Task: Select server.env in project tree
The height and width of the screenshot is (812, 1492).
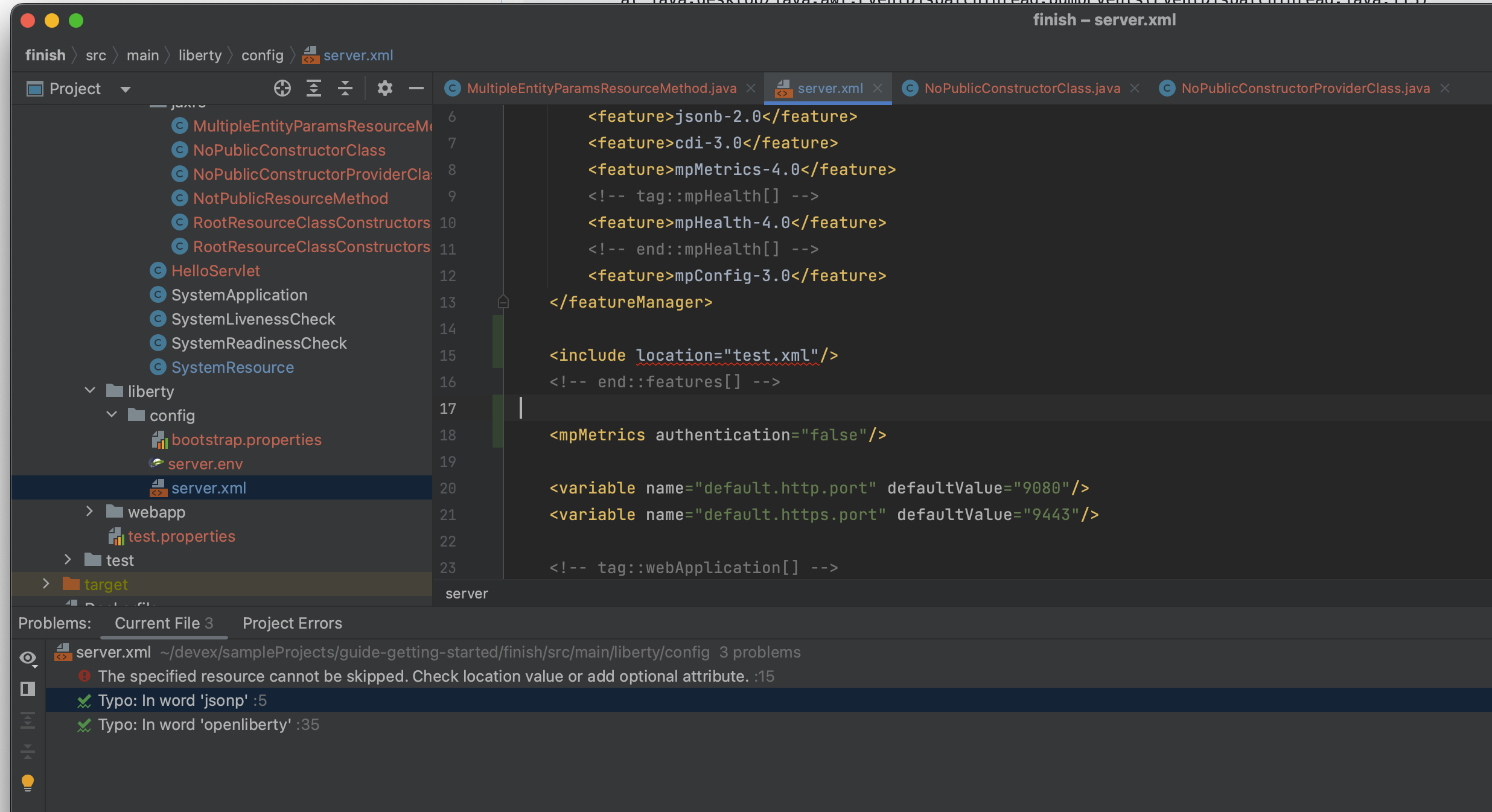Action: coord(205,464)
